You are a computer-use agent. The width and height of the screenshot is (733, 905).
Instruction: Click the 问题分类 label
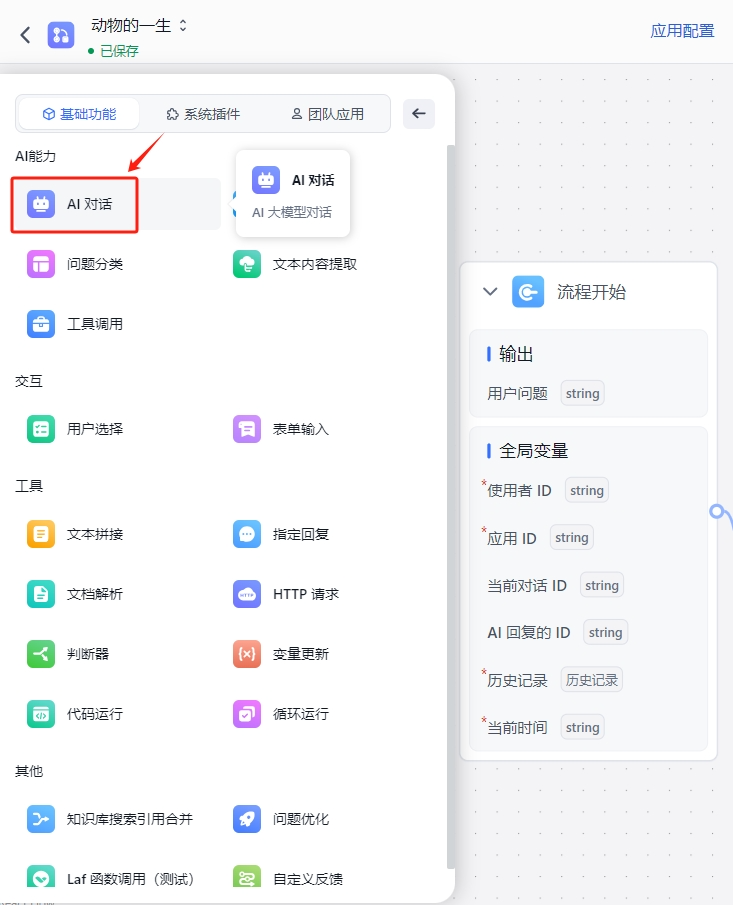[x=95, y=264]
